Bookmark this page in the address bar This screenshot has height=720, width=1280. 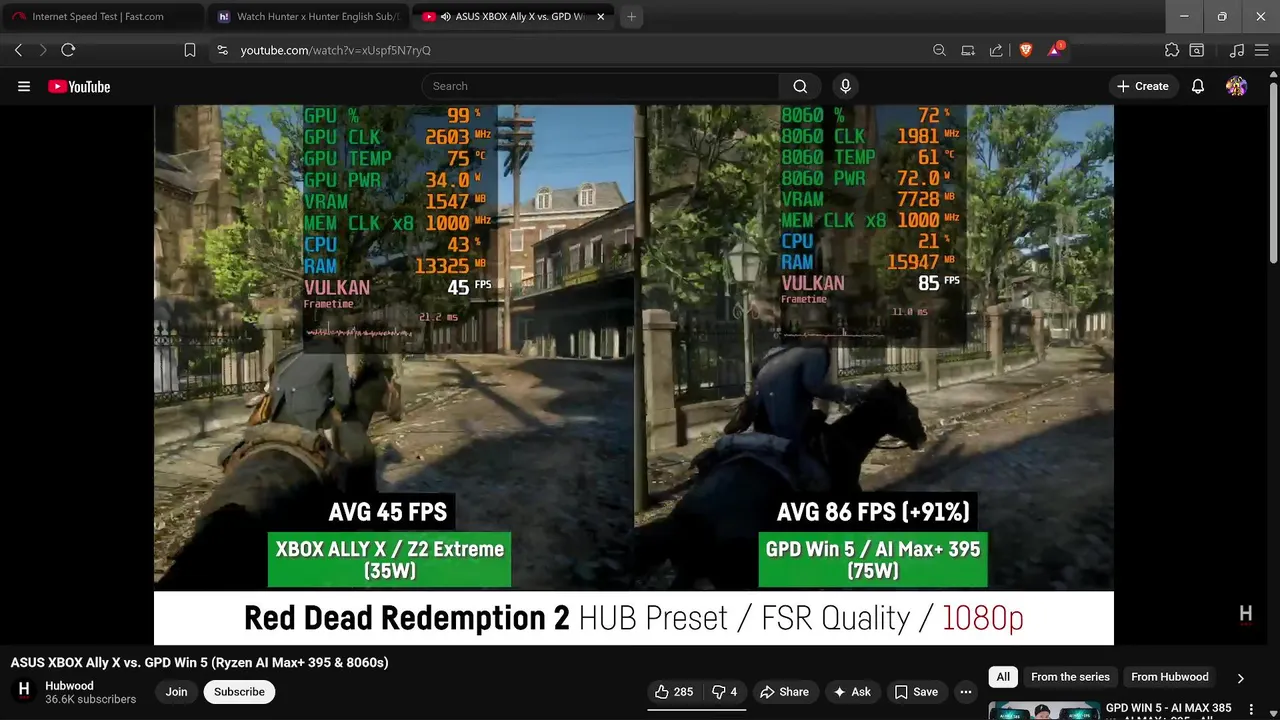(190, 50)
